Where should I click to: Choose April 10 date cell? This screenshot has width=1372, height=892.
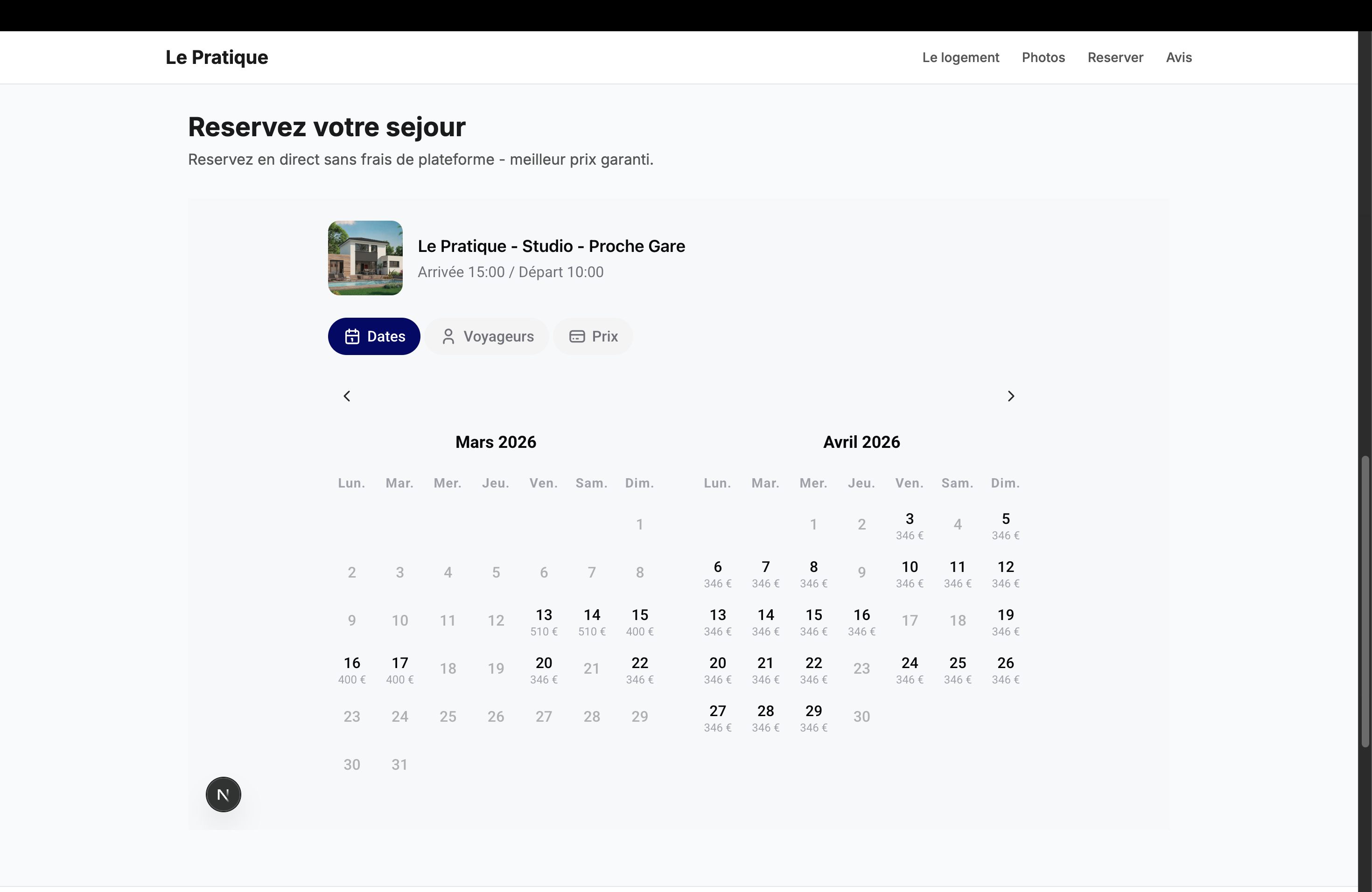910,573
